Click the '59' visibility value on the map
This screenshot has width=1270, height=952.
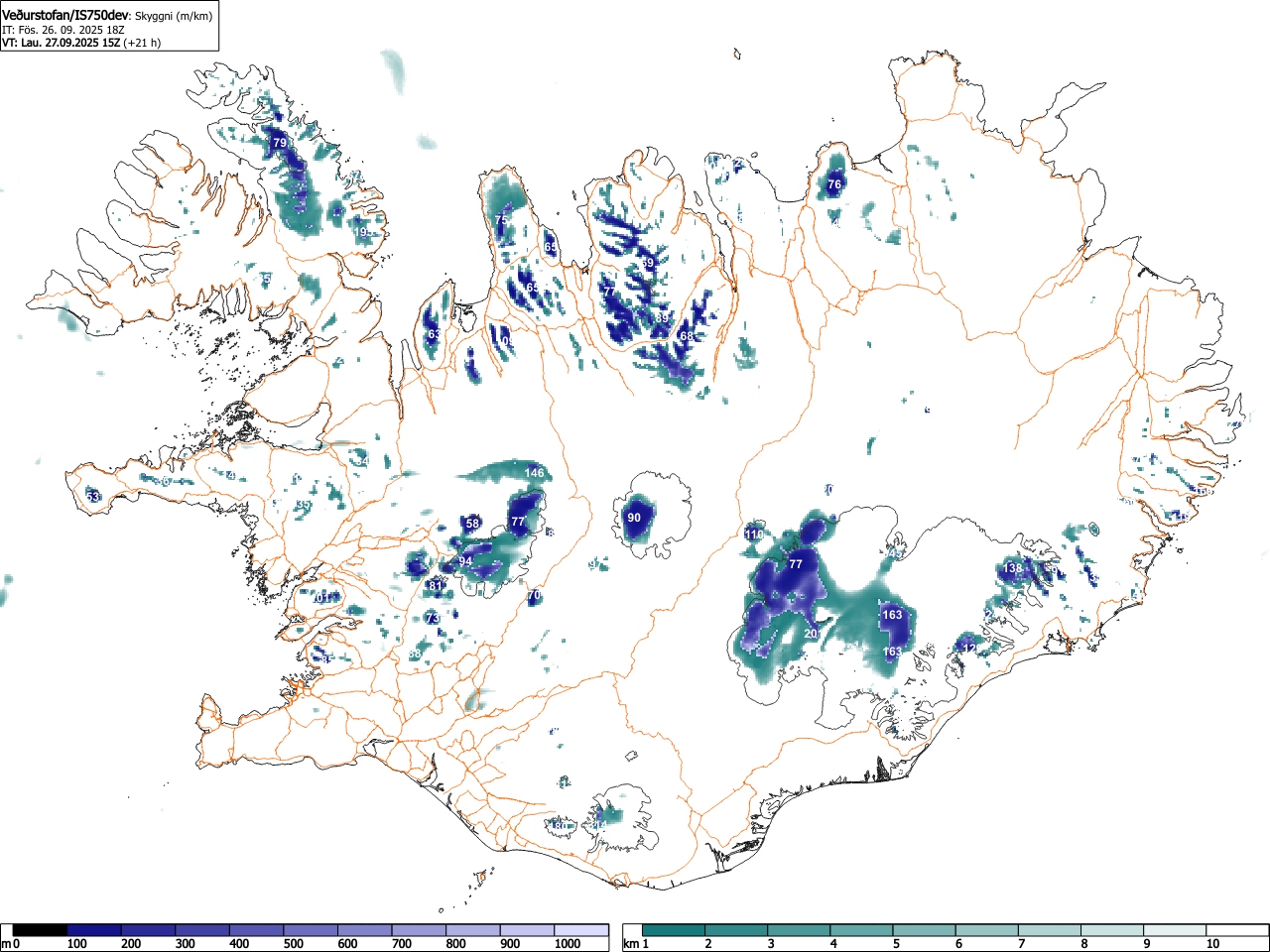pos(648,263)
